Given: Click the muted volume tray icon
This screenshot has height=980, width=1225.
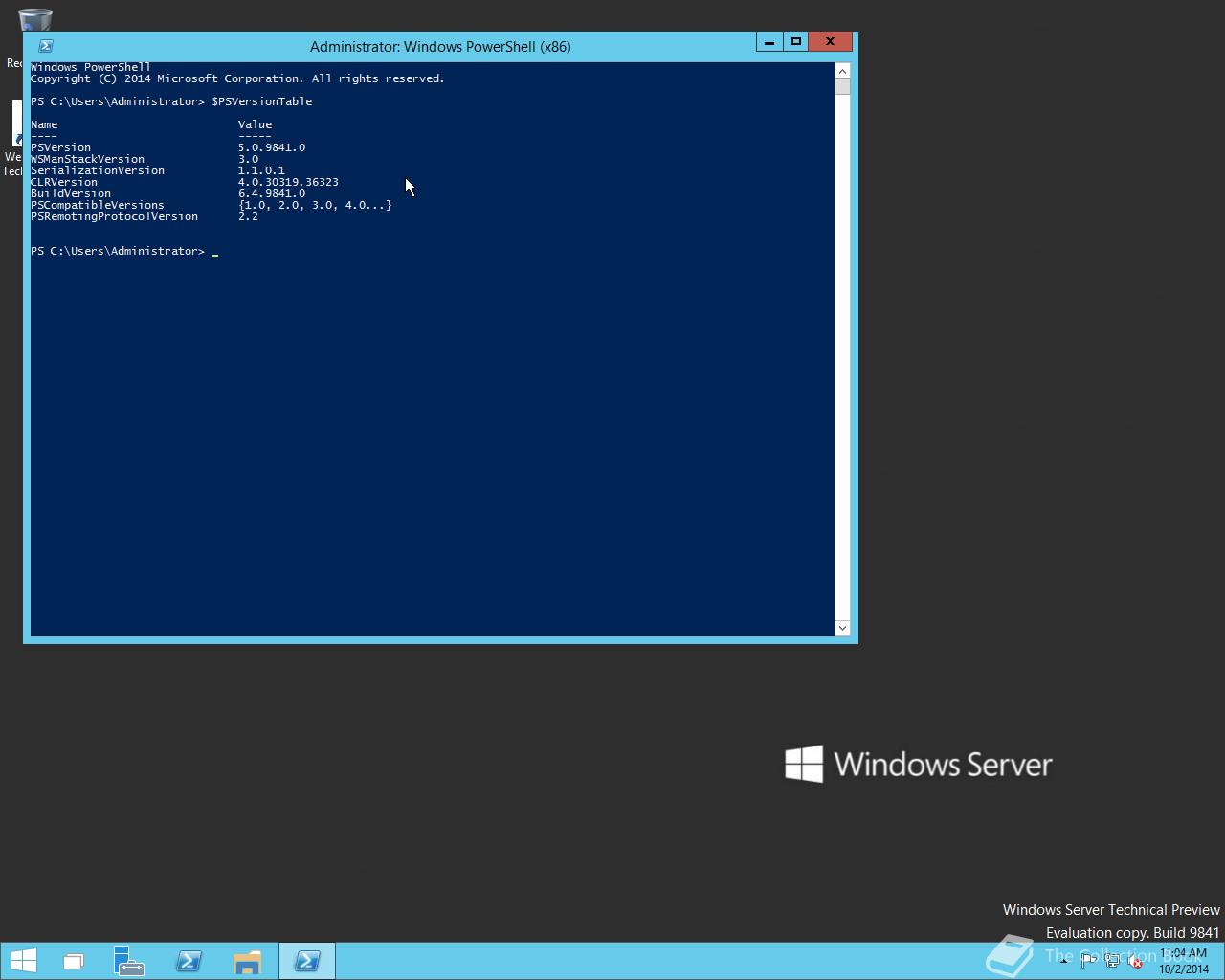Looking at the screenshot, I should click(1134, 962).
